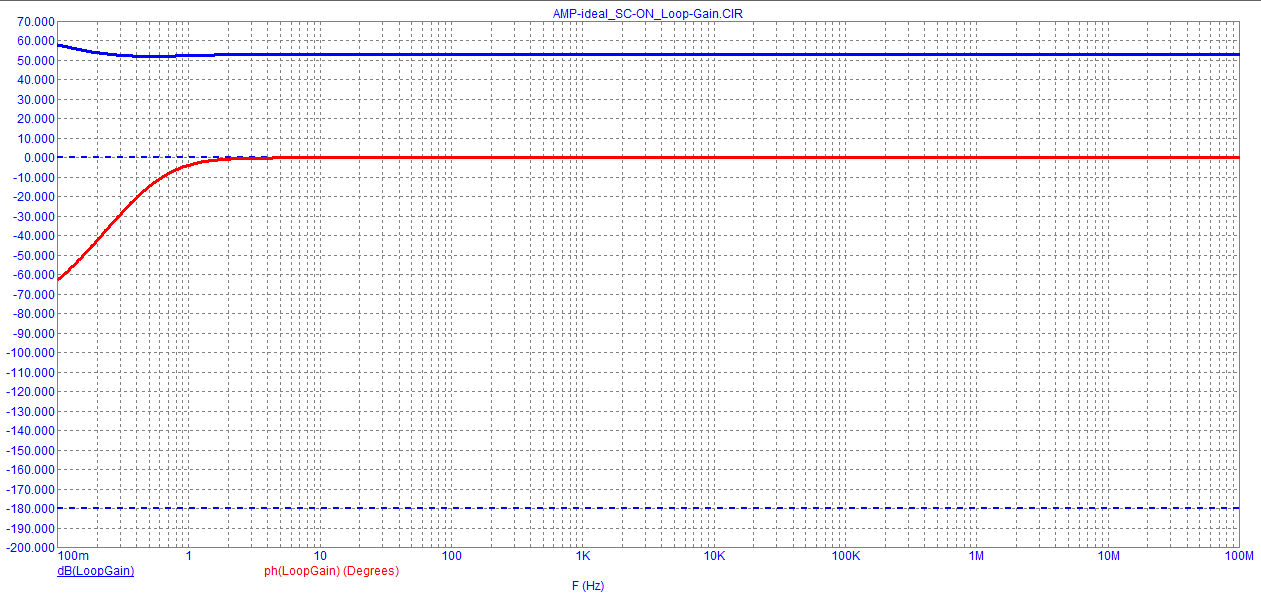Click the -100.000 y-axis value
Image resolution: width=1261 pixels, height=598 pixels.
pyautogui.click(x=30, y=353)
